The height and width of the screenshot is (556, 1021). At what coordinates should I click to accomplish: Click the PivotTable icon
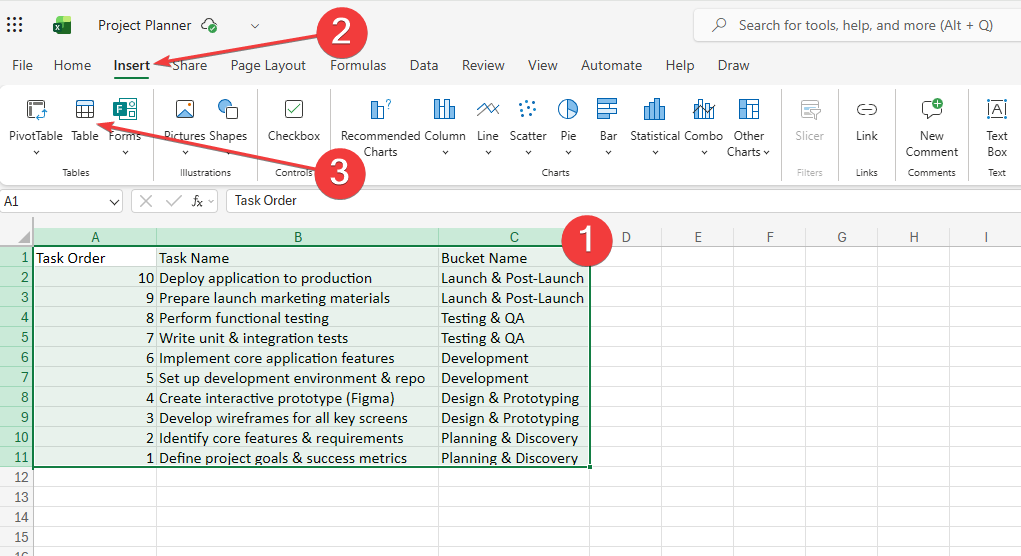(36, 110)
